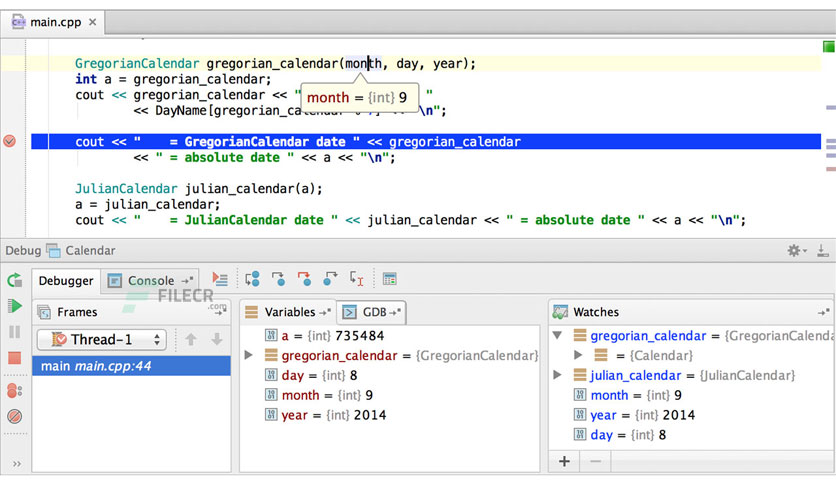Screen dimensions: 836x484
Task: Click Watches panel header icon
Action: pos(560,312)
